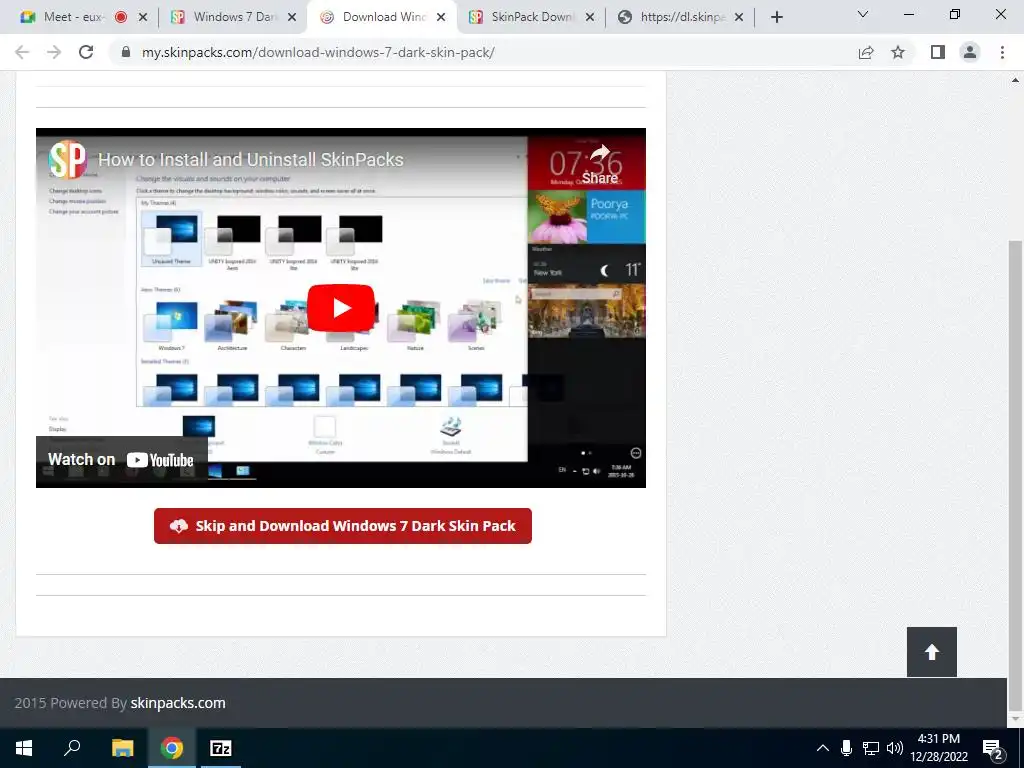Screen dimensions: 1024x768
Task: Switch to the dl.skinpacks tab
Action: tap(682, 17)
